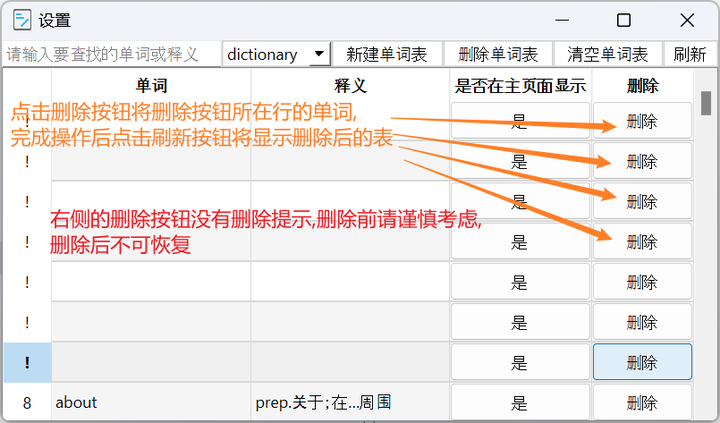Viewport: 720px width, 423px height.
Task: Click the 设置 app icon in title bar
Action: [19, 20]
